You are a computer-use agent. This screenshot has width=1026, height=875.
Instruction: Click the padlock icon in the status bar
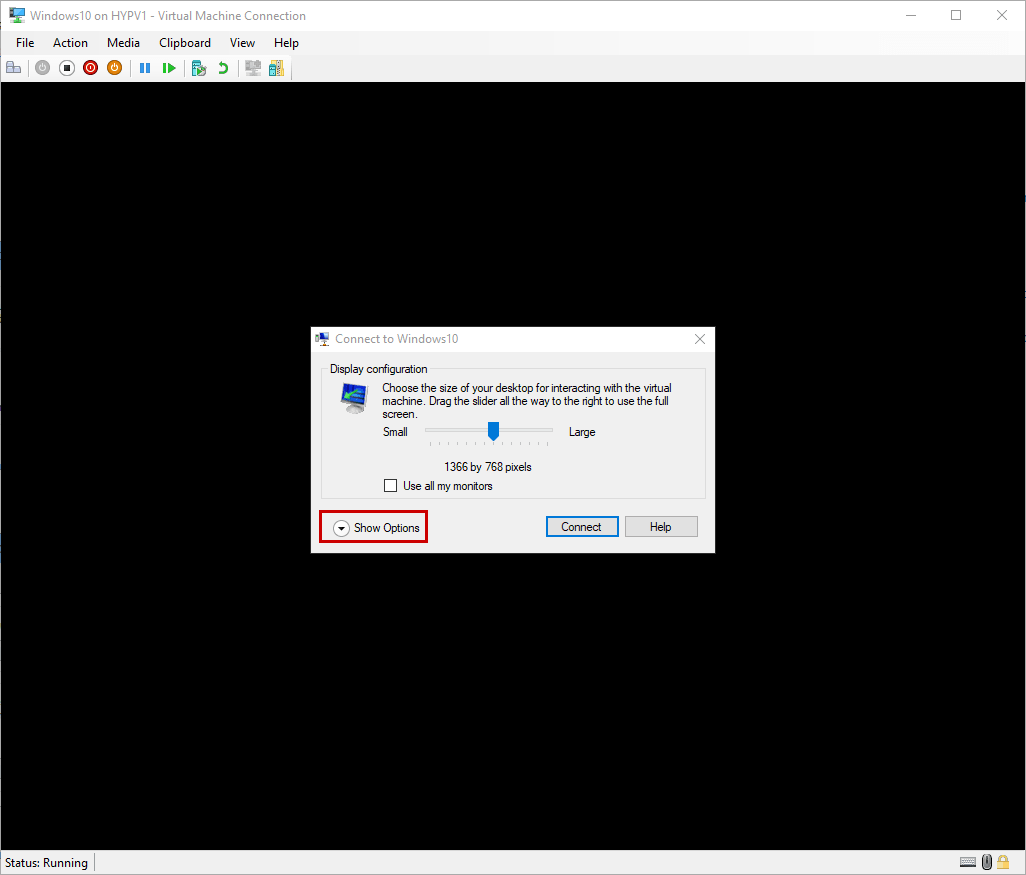pyautogui.click(x=1003, y=862)
